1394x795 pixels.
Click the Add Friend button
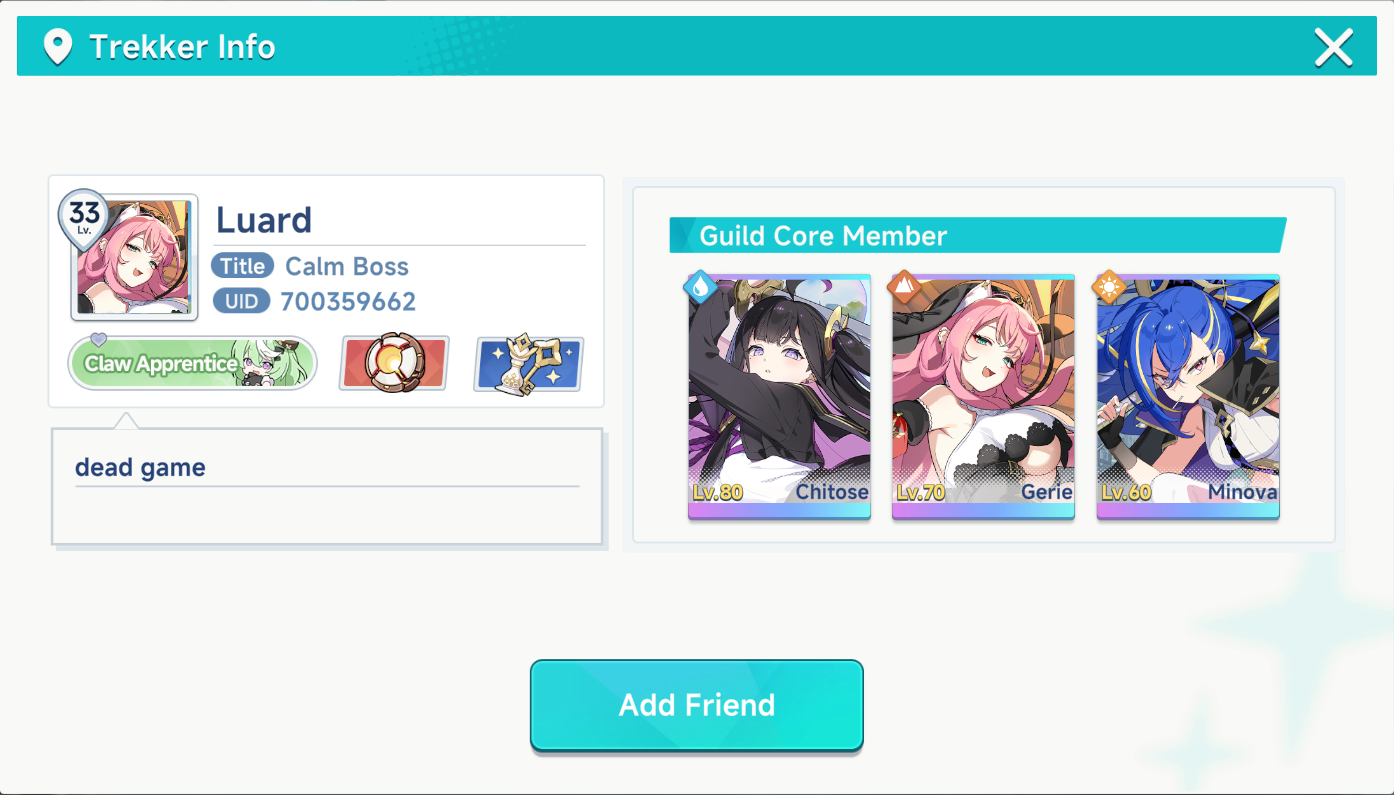coord(696,705)
